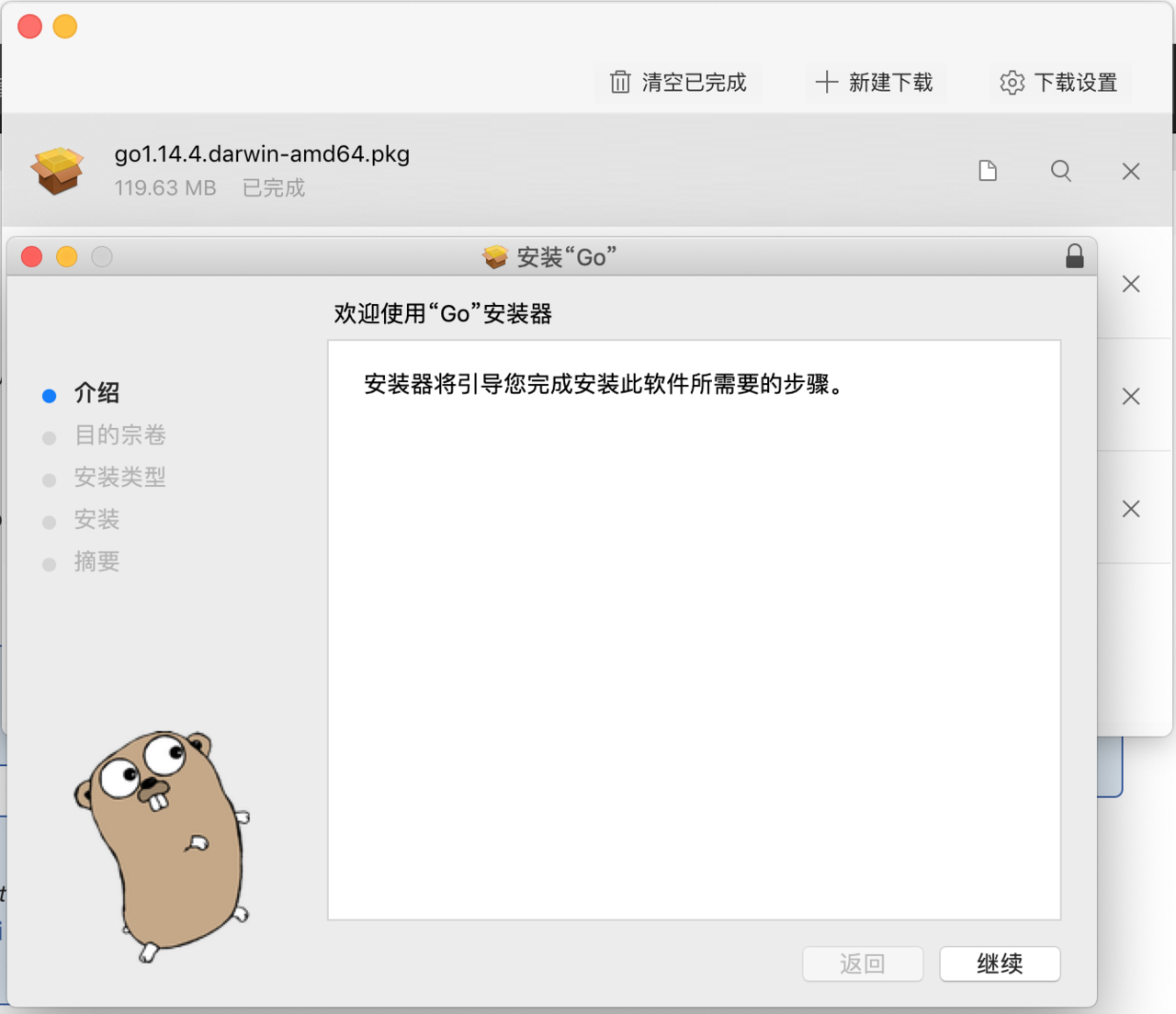This screenshot has width=1176, height=1014.
Task: Minimize the Go installer window
Action: pyautogui.click(x=67, y=257)
